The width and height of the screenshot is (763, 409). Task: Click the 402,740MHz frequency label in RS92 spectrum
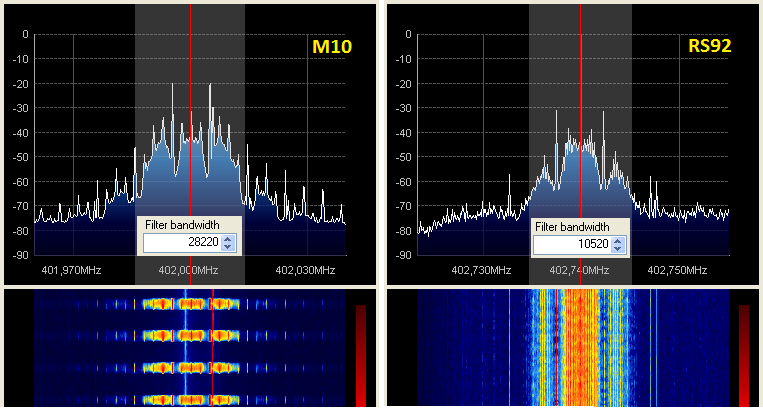579,270
